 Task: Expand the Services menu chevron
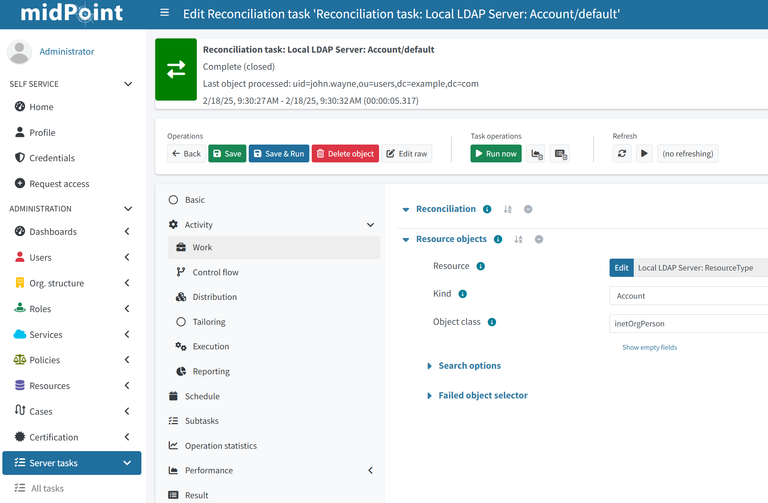(x=127, y=334)
